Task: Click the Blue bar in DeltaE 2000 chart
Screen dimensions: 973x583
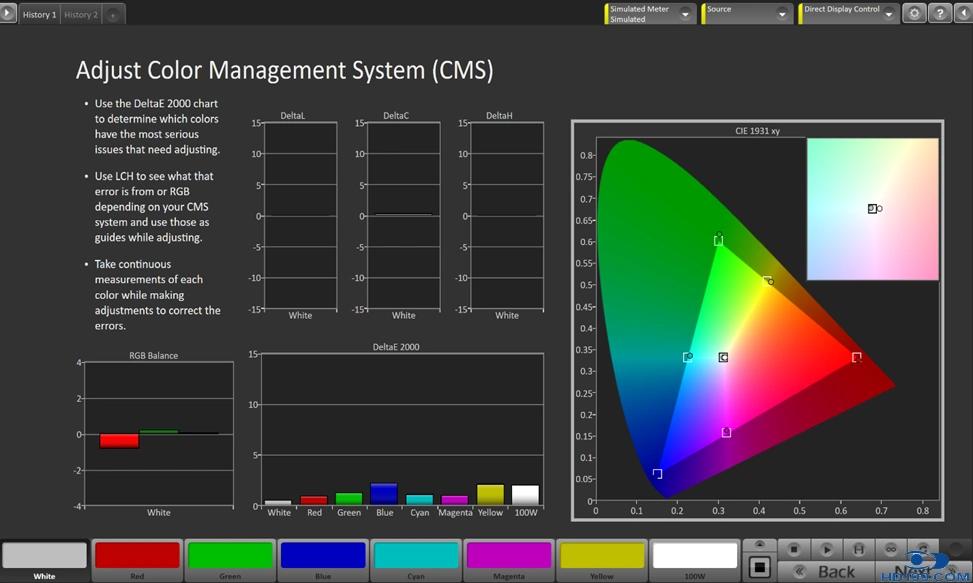Action: 384,494
